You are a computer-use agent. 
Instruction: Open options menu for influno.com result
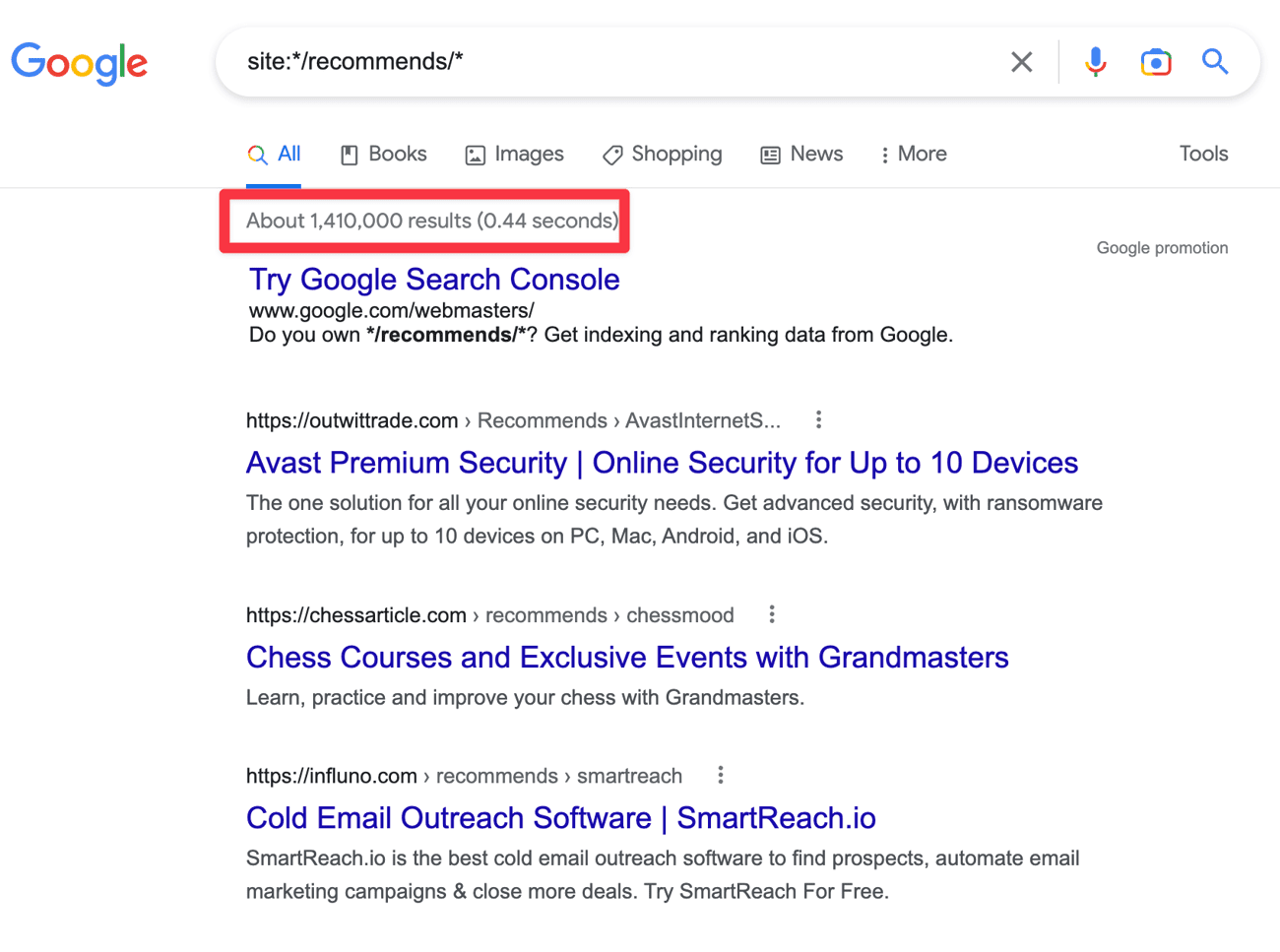point(721,776)
